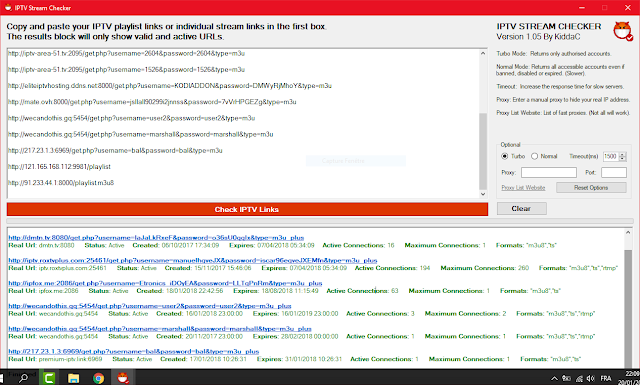Open the green Camtasia taskbar icon
This screenshot has width=640, height=385.
pos(49,378)
